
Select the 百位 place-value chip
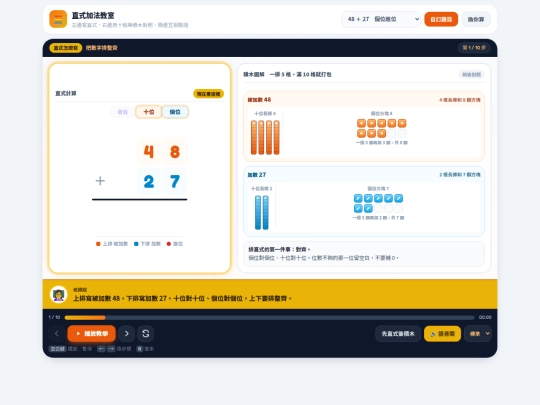click(123, 112)
